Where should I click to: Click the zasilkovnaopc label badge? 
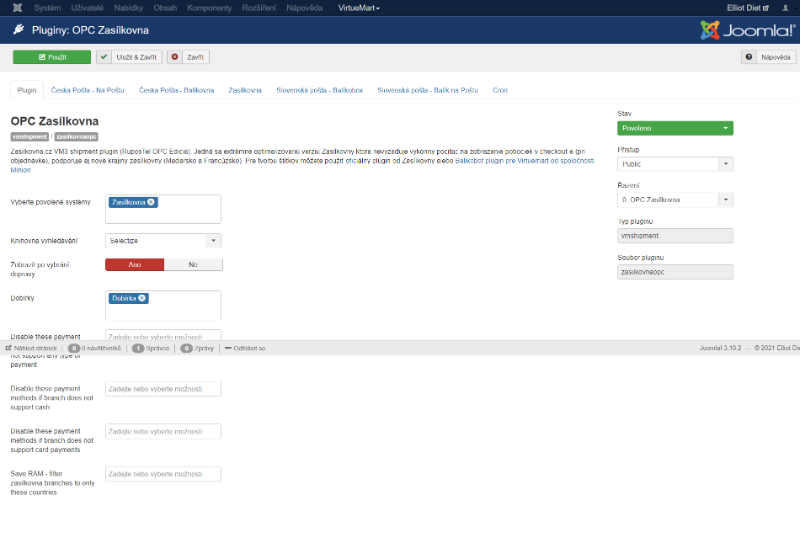pyautogui.click(x=76, y=137)
